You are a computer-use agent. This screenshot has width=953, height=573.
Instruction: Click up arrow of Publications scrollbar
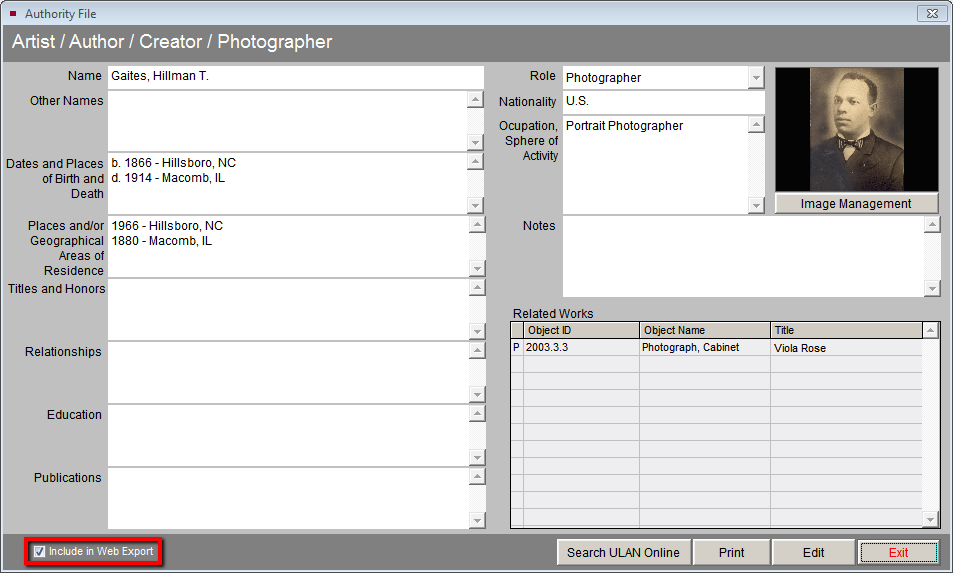coord(477,476)
